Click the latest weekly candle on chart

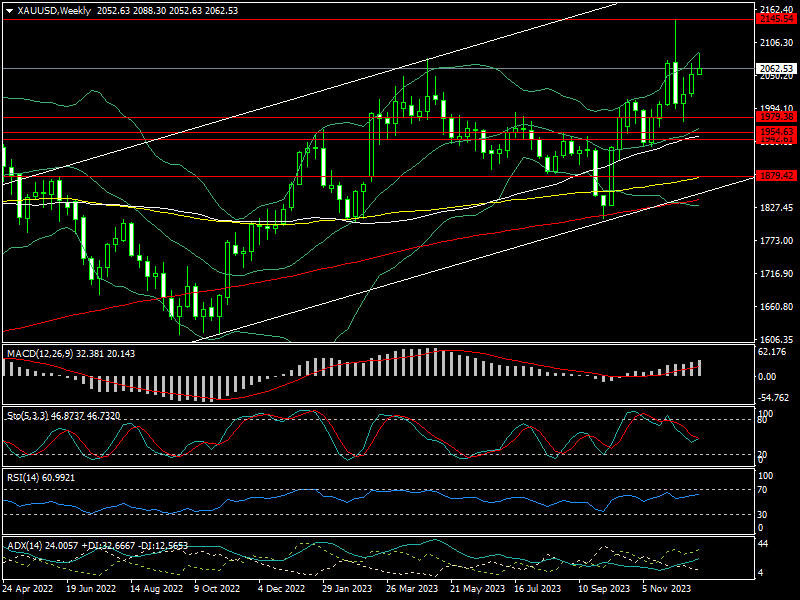click(700, 71)
